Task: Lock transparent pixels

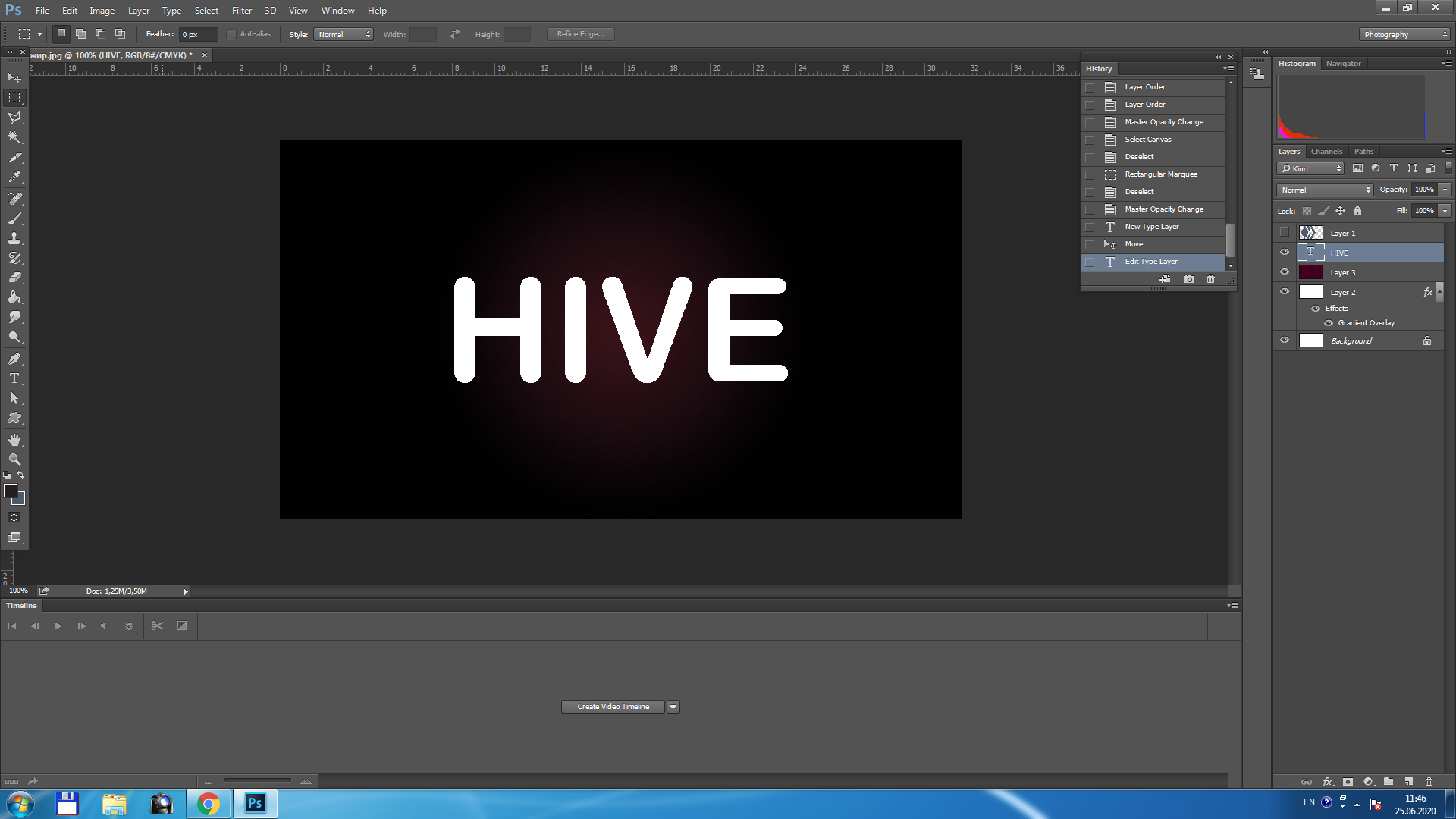Action: [x=1307, y=211]
